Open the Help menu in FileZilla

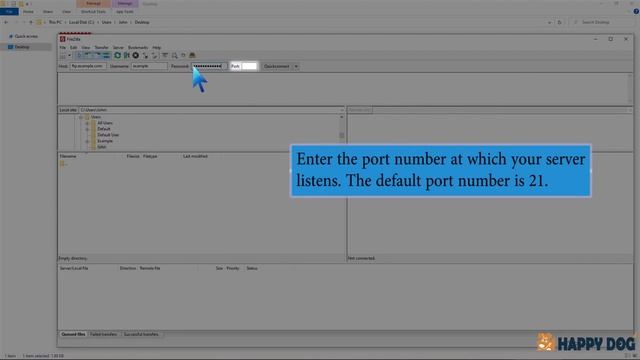[x=157, y=47]
